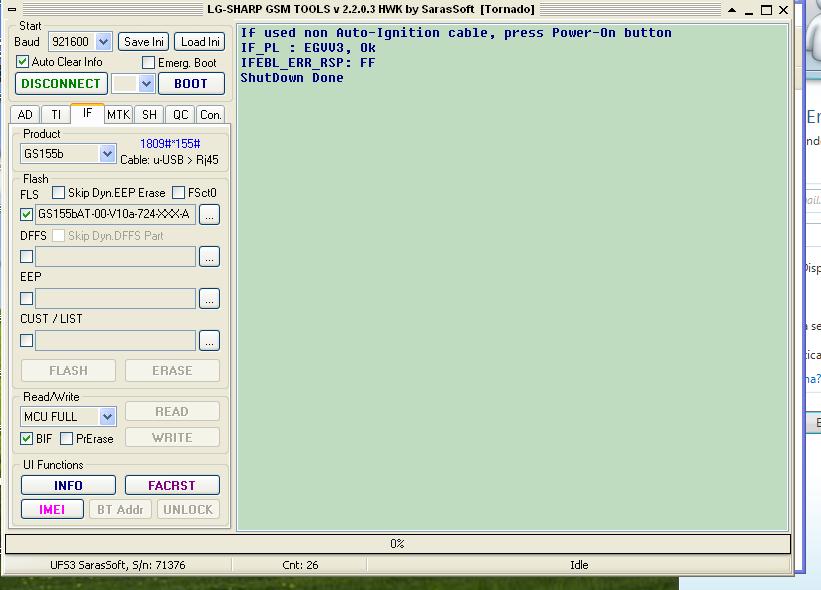821x590 pixels.
Task: Maximize the LG-SHARP GSM TOOLS window
Action: (x=766, y=10)
